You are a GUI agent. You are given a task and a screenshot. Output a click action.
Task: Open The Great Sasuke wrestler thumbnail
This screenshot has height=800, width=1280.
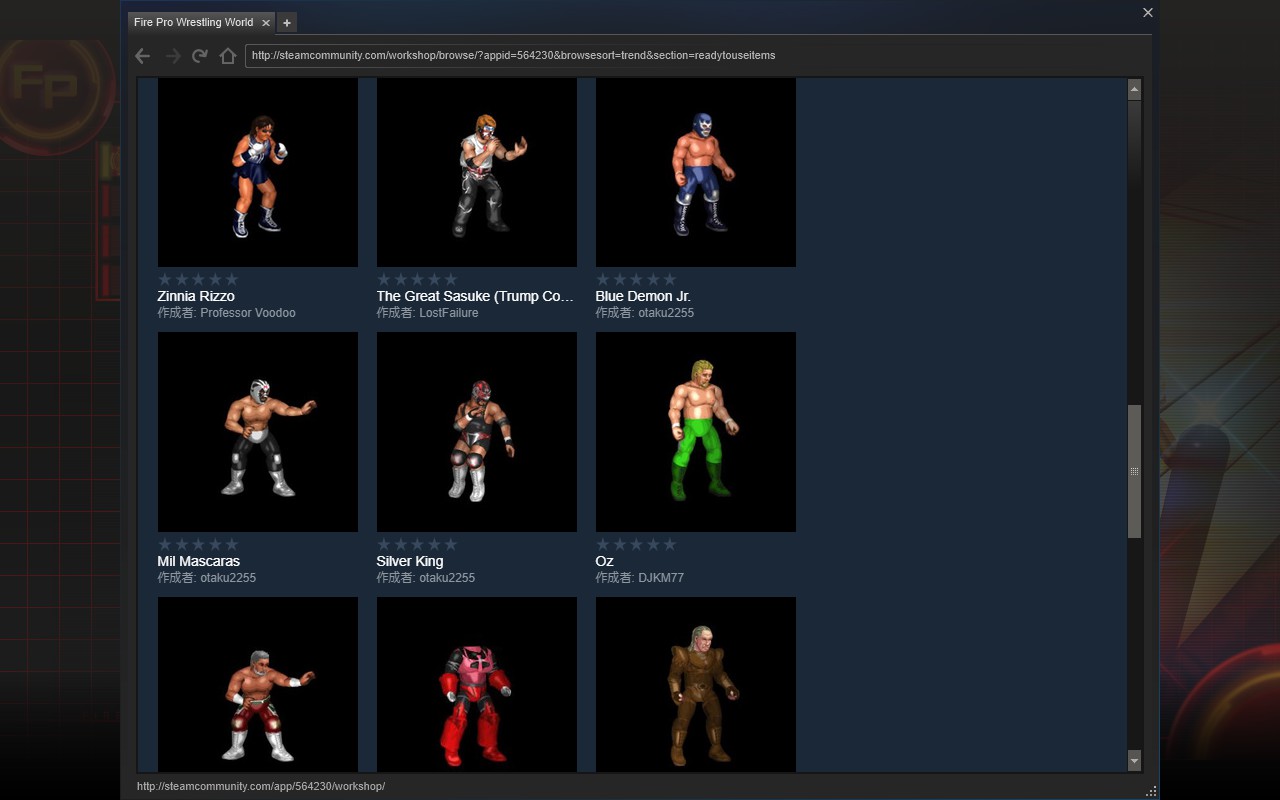pyautogui.click(x=477, y=172)
